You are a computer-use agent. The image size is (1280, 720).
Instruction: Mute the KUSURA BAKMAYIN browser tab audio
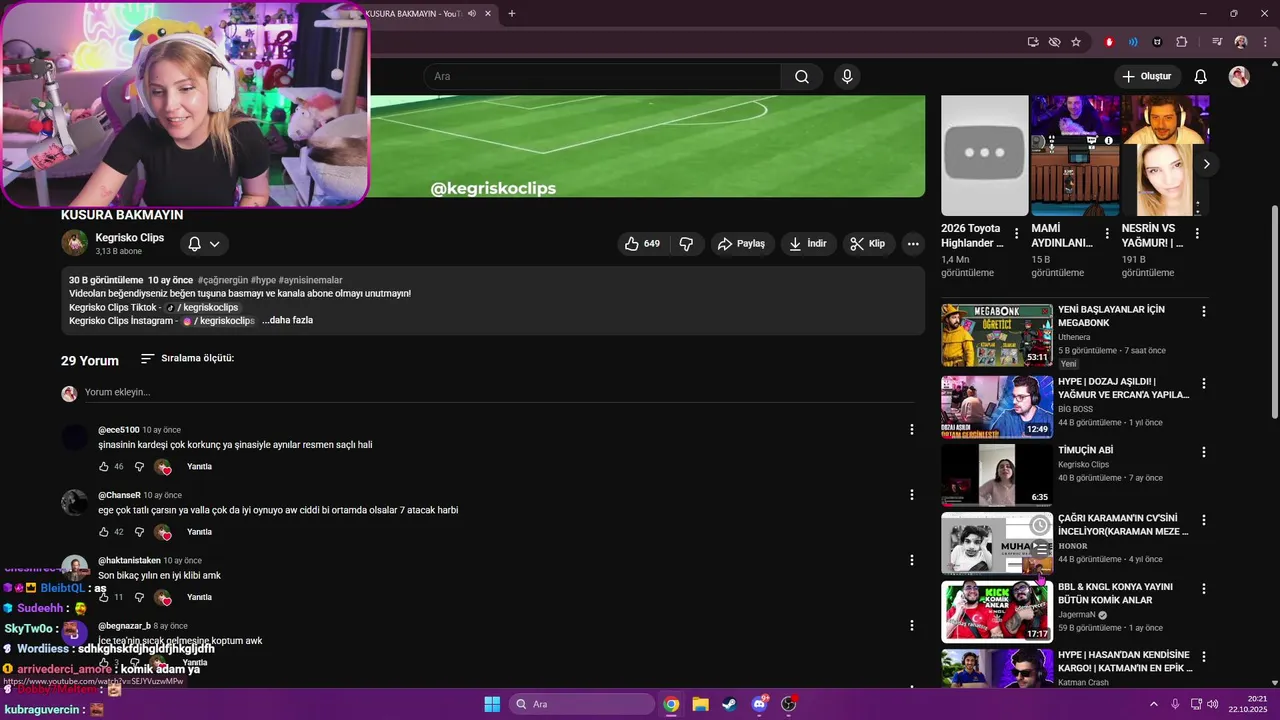click(472, 13)
